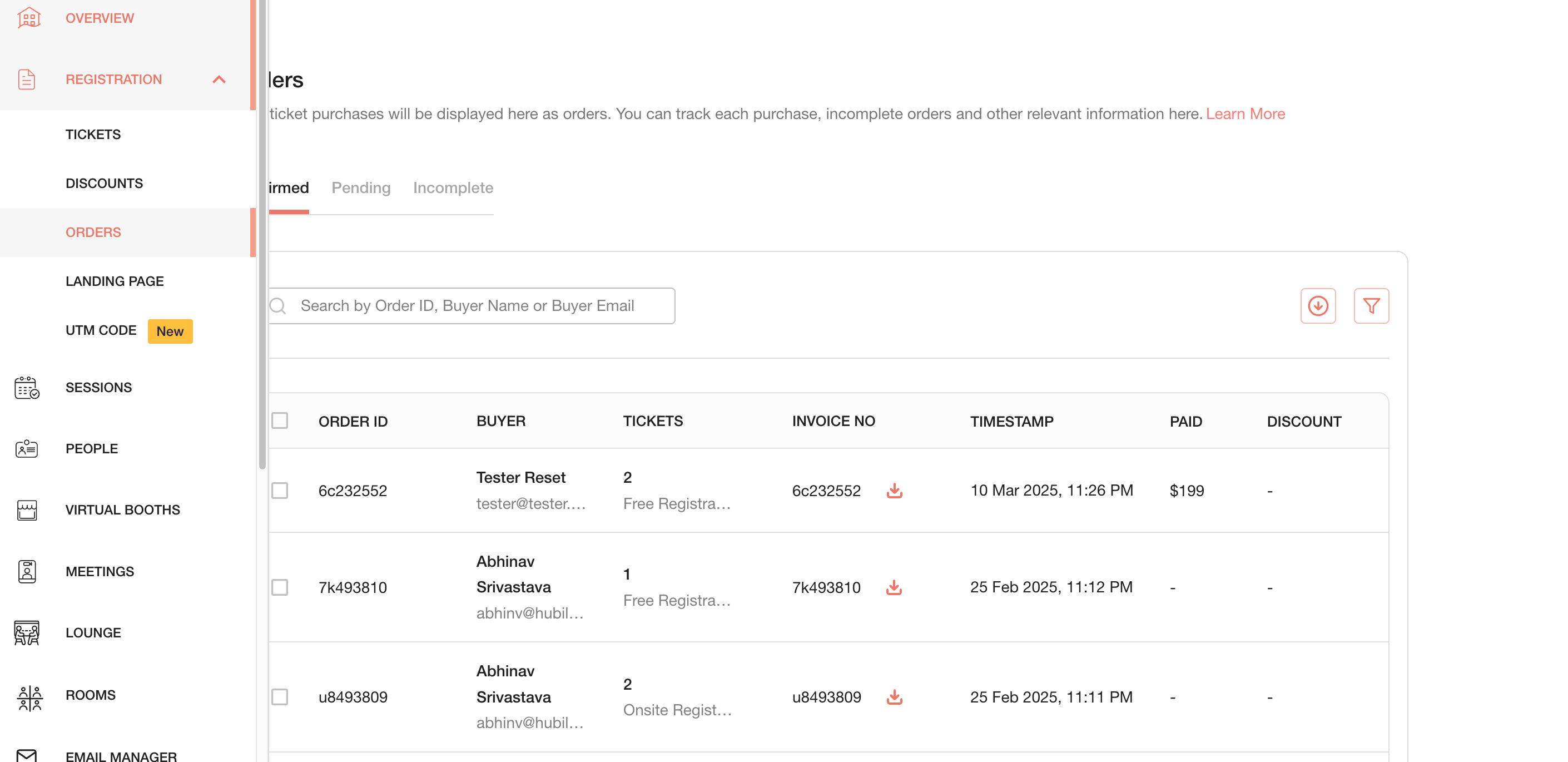Go to Sessions section
Screen dimensions: 1568x762
[98, 387]
